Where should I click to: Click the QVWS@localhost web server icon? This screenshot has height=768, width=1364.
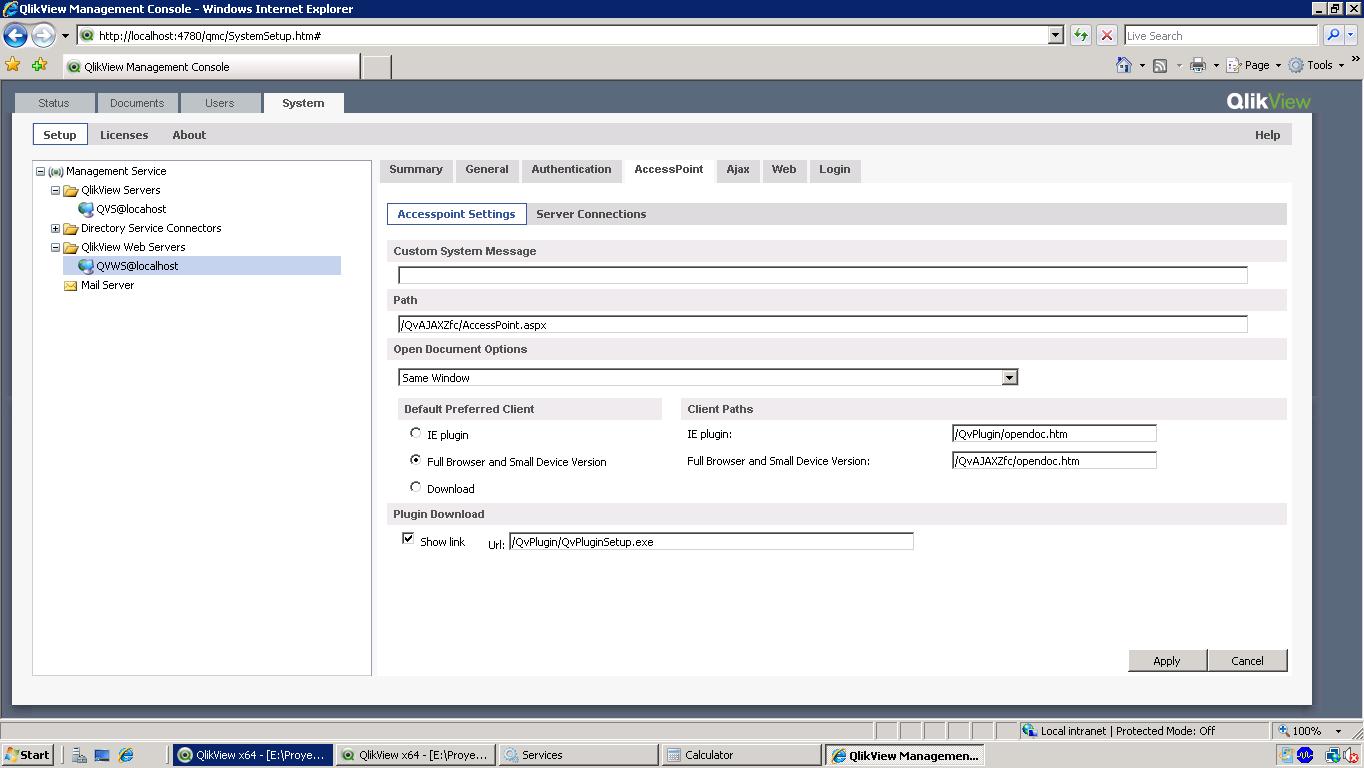(x=86, y=266)
